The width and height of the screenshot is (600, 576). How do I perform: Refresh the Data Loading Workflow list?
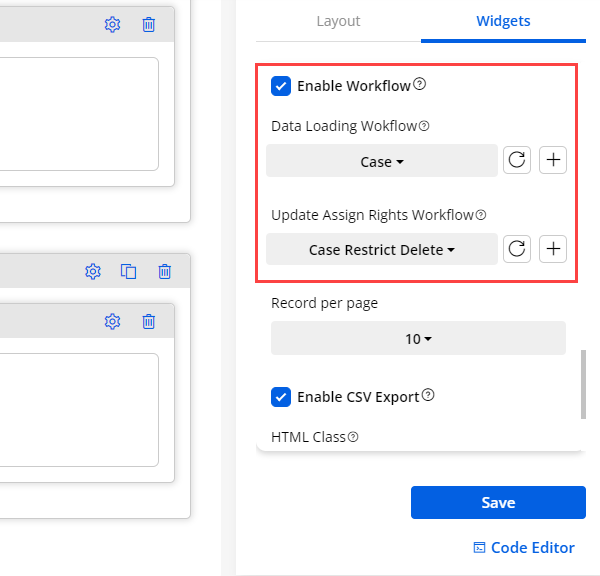click(517, 161)
